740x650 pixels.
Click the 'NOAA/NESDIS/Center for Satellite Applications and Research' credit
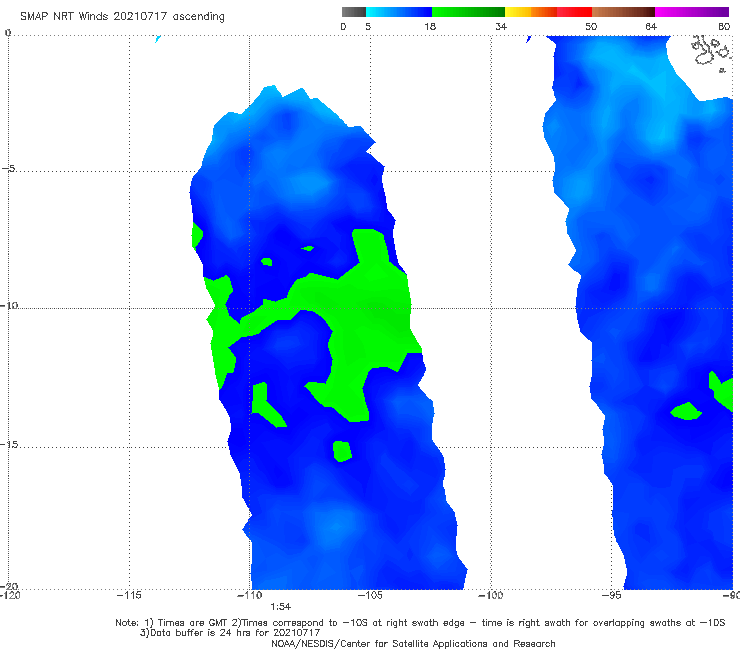(413, 643)
